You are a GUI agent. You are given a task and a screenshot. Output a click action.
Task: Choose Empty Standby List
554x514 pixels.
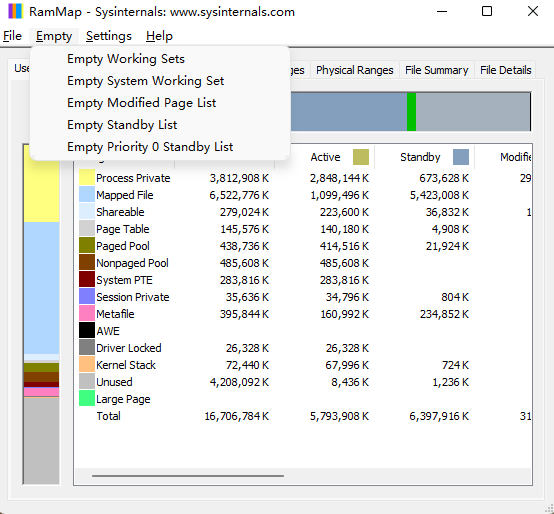(x=160, y=125)
